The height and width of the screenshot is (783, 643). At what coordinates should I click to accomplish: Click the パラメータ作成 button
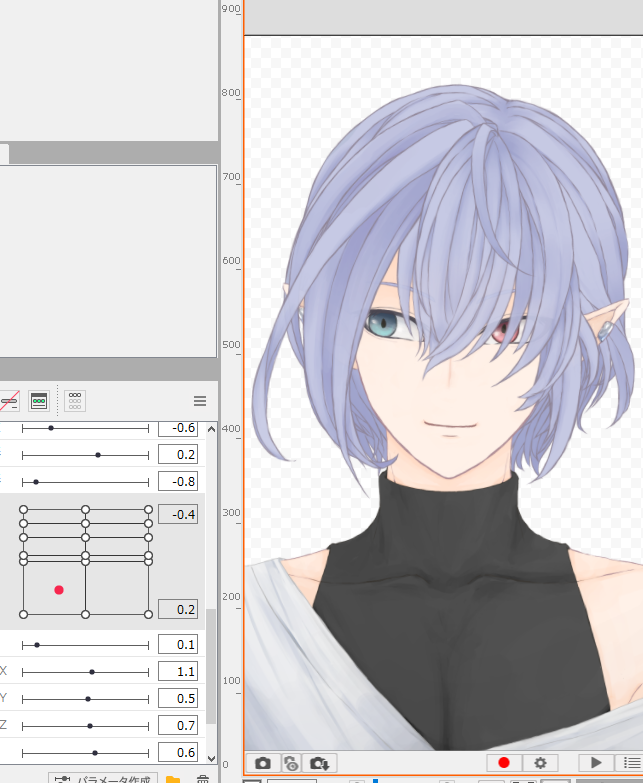coord(103,779)
